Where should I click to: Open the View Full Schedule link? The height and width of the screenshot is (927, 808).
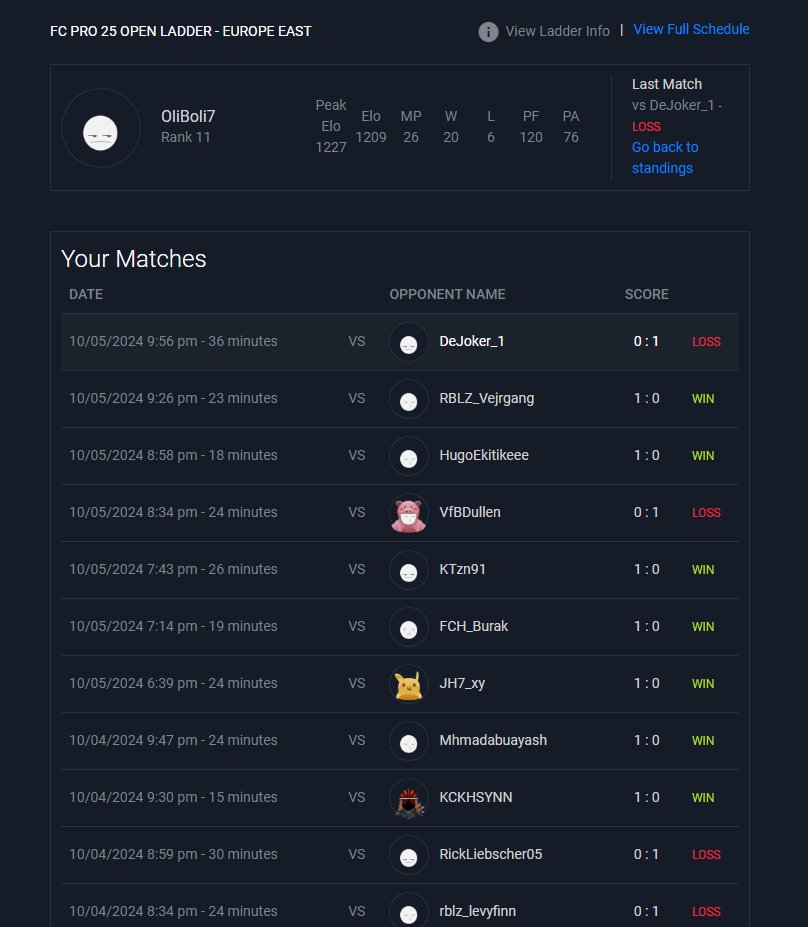pos(691,29)
